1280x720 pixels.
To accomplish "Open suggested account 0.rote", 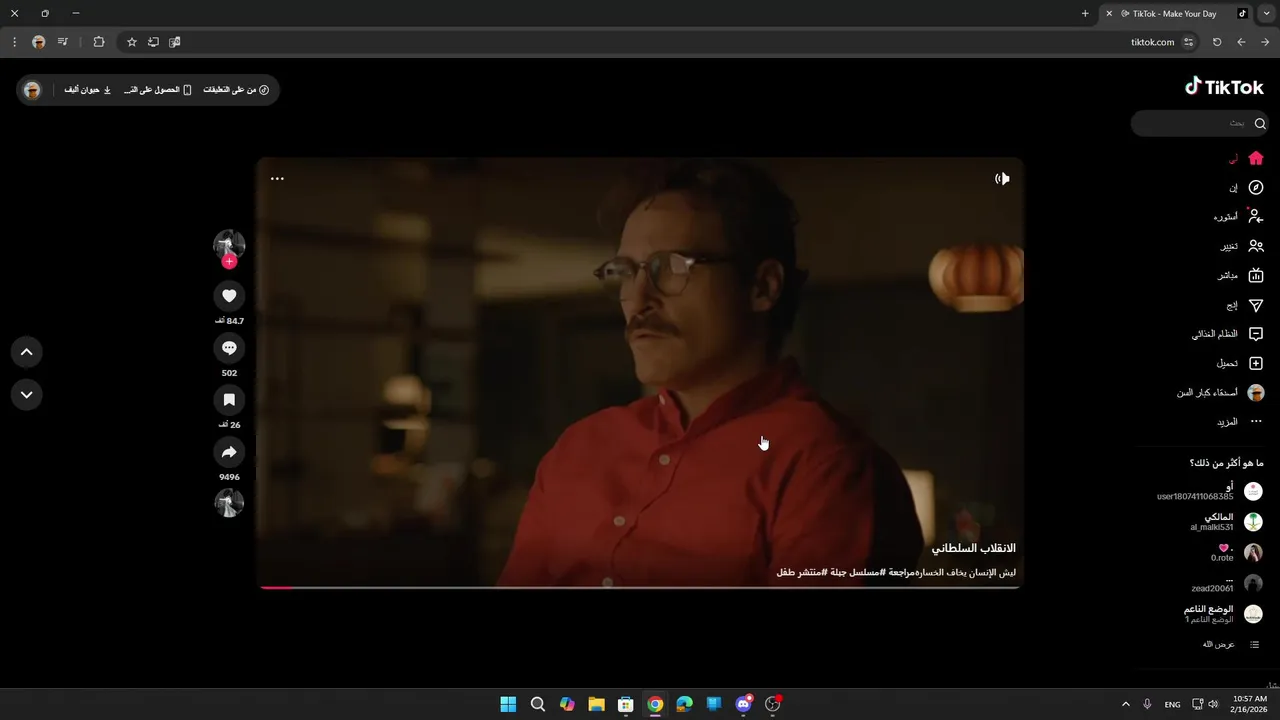I will pyautogui.click(x=1237, y=553).
